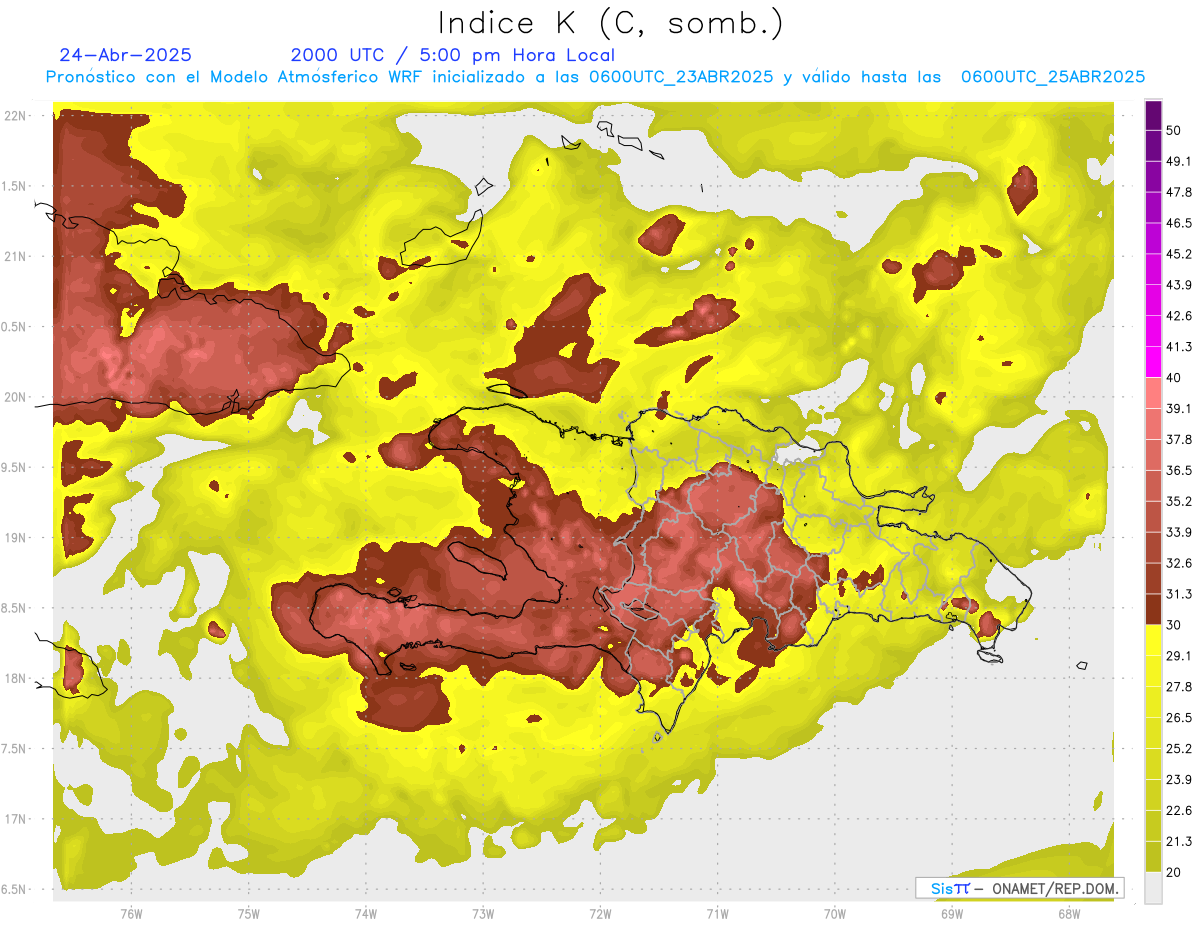Click the "47.8" value on the color scale
Screen dimensions: 1200x927
pyautogui.click(x=1179, y=192)
